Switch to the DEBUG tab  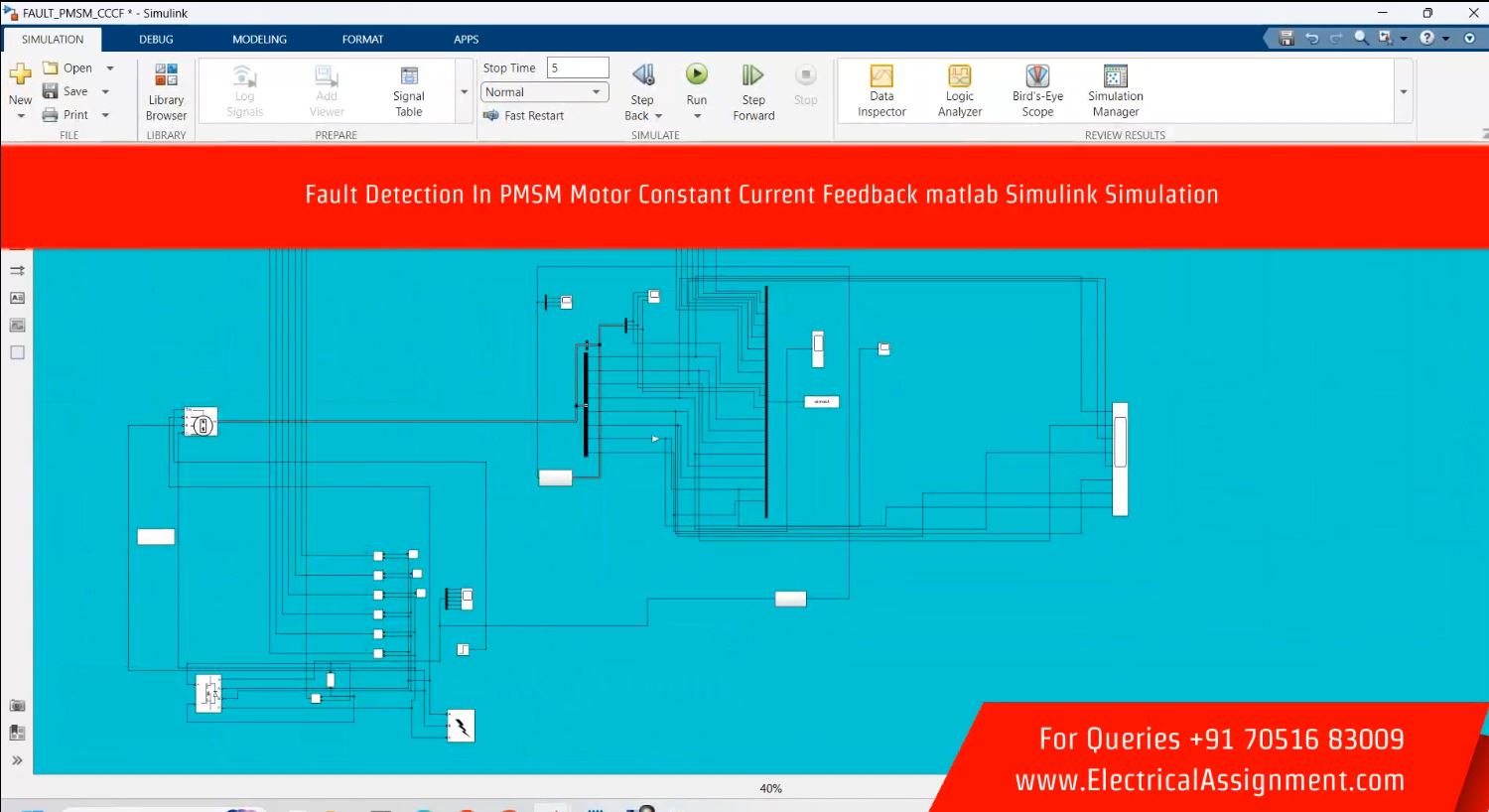tap(156, 40)
